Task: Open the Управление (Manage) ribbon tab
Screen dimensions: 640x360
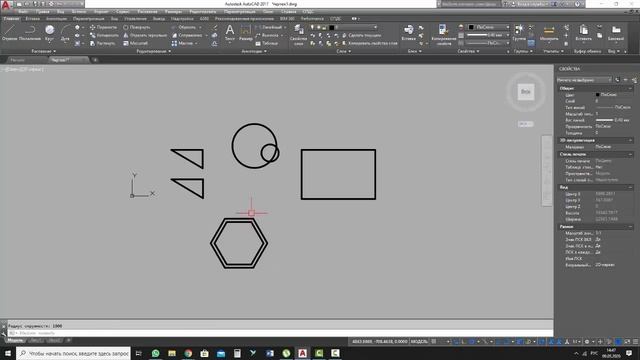Action: 135,19
